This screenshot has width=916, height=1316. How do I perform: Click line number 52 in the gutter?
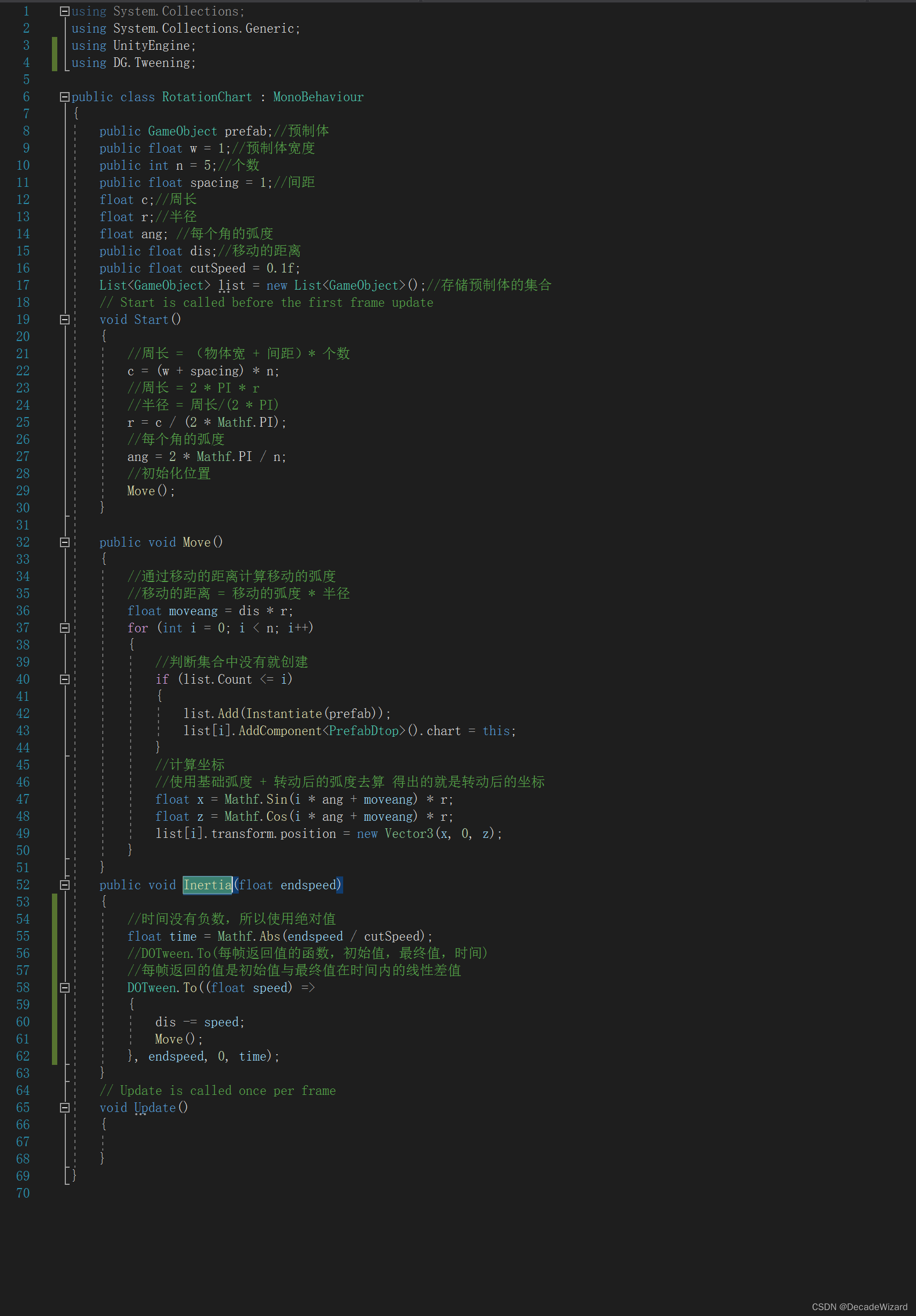[23, 885]
